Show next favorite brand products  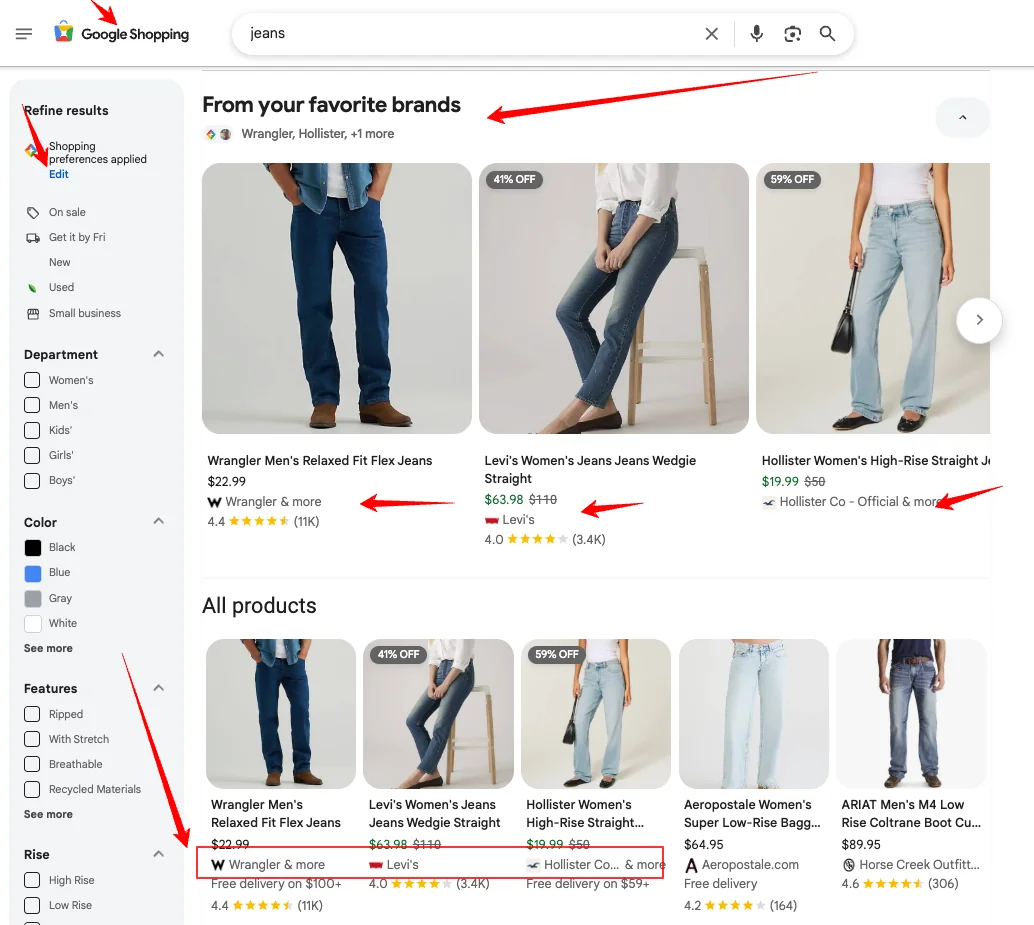(979, 320)
